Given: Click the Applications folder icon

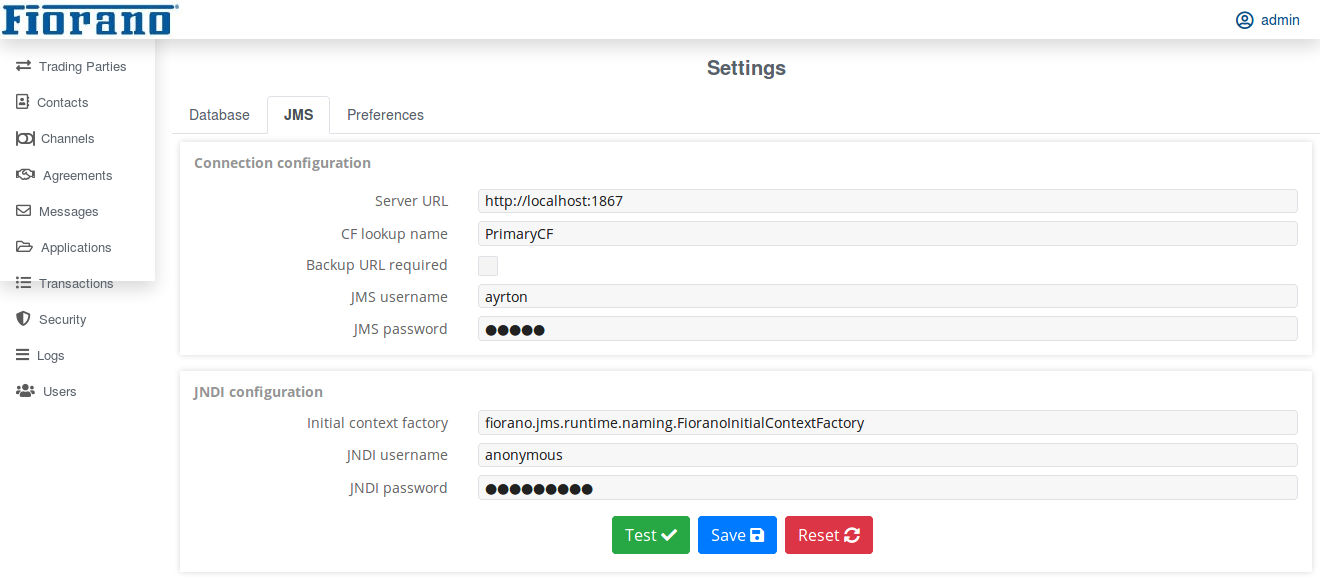Looking at the screenshot, I should click(x=24, y=247).
